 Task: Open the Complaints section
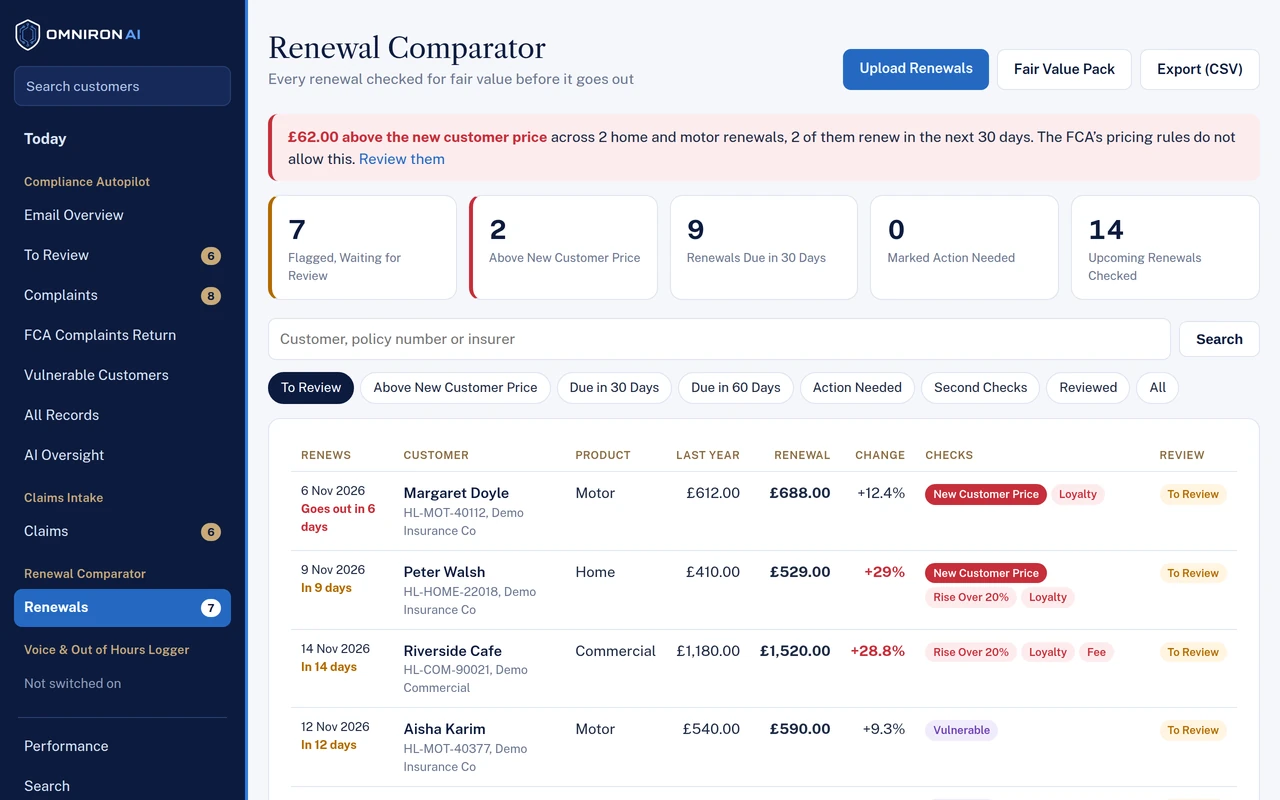[x=122, y=295]
